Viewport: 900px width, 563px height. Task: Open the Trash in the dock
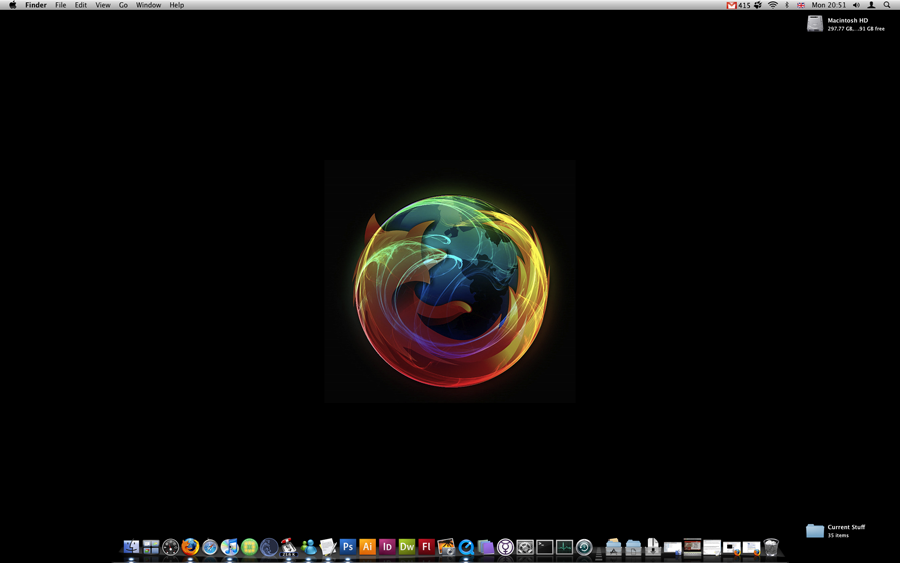[x=771, y=548]
